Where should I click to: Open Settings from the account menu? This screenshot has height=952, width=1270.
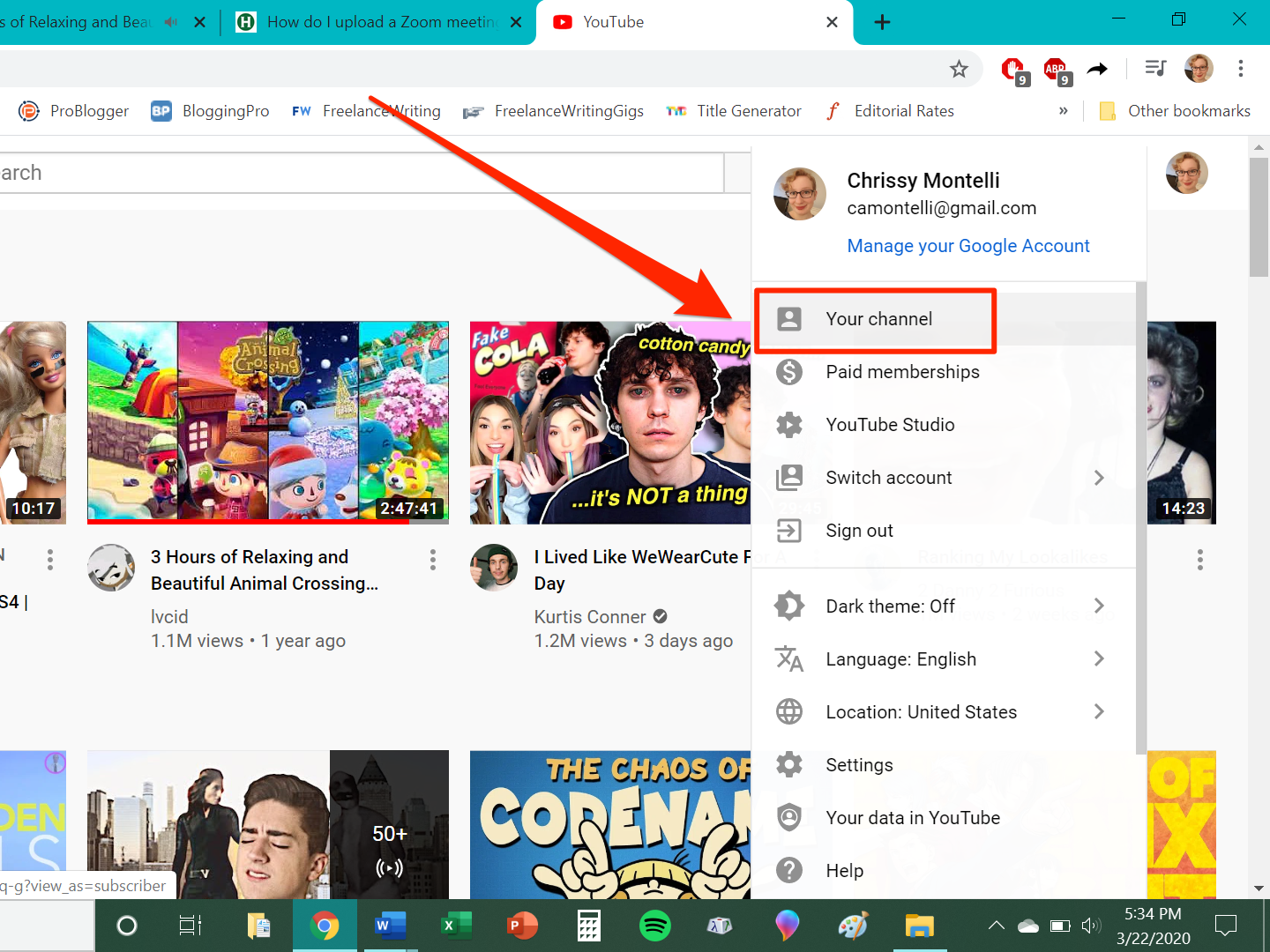point(945,765)
